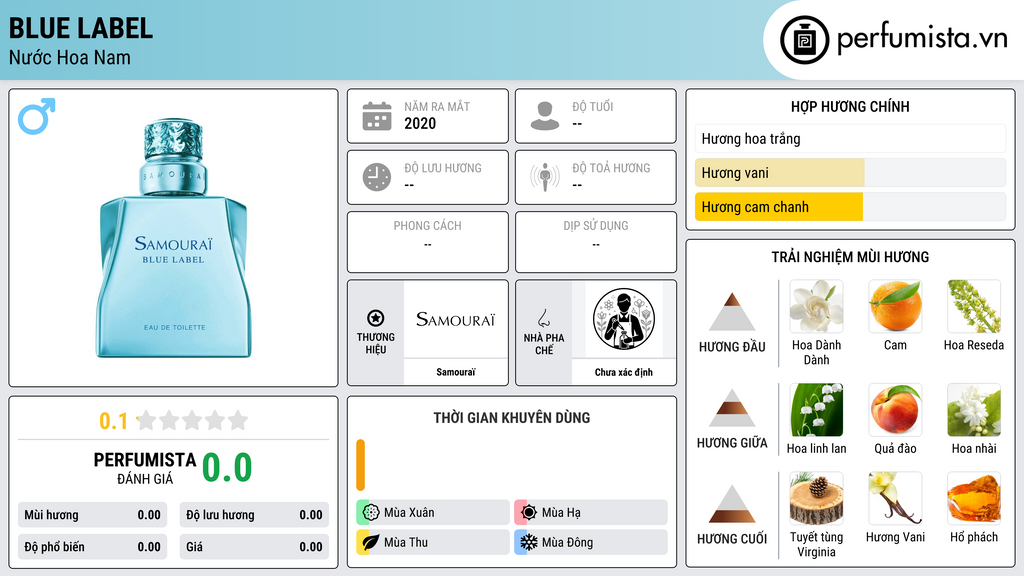Click the Mùa Hạ sun icon
The image size is (1024, 576).
tap(529, 512)
